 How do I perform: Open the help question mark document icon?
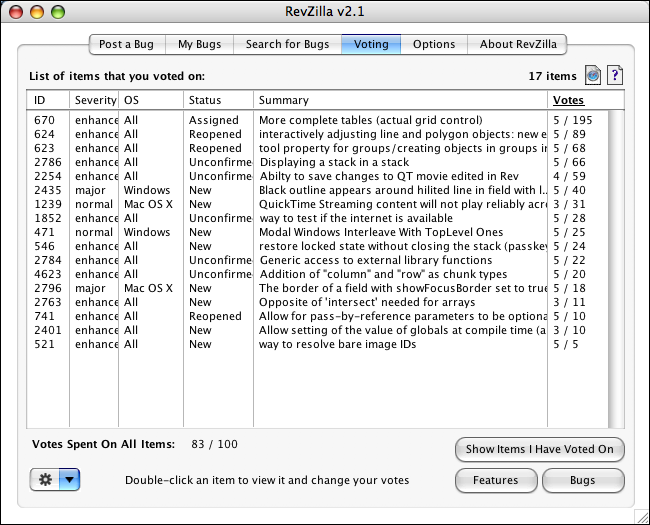click(615, 75)
